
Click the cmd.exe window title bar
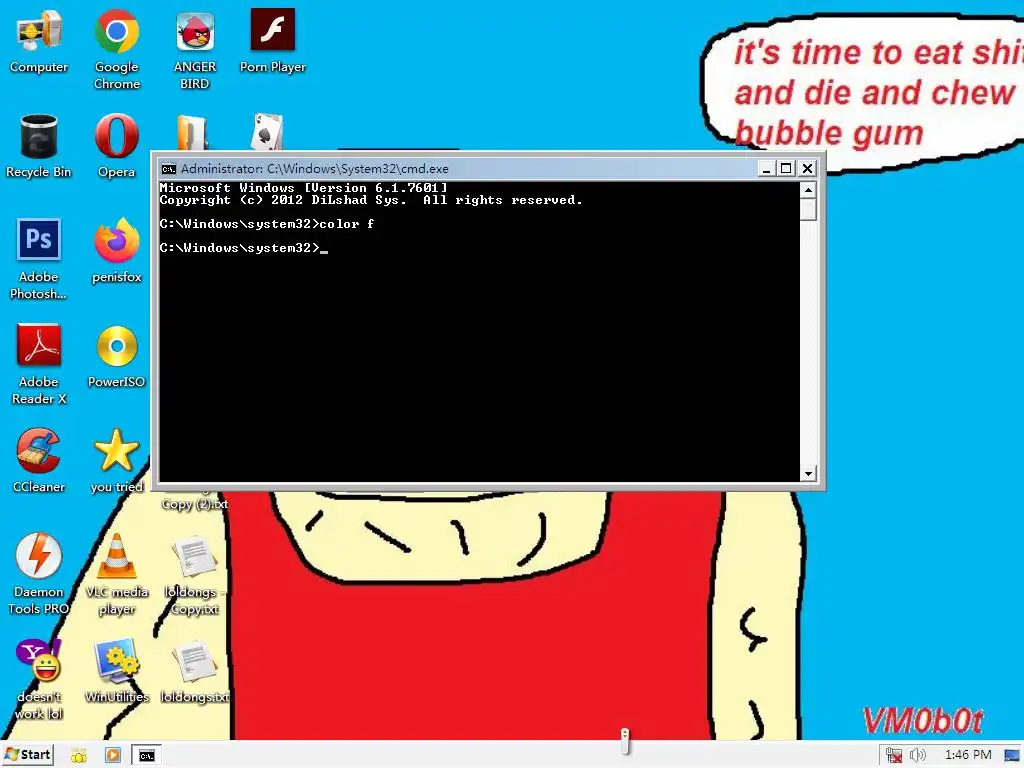[457, 168]
